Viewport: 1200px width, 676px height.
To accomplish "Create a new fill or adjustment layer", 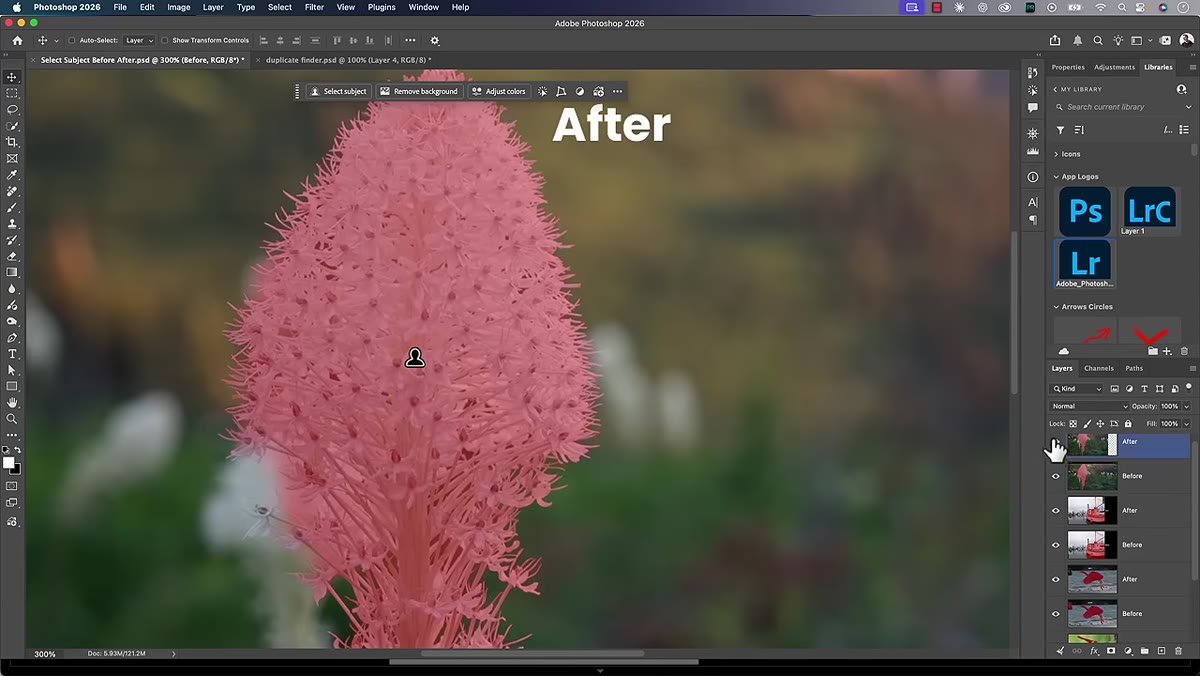I will [x=1128, y=651].
